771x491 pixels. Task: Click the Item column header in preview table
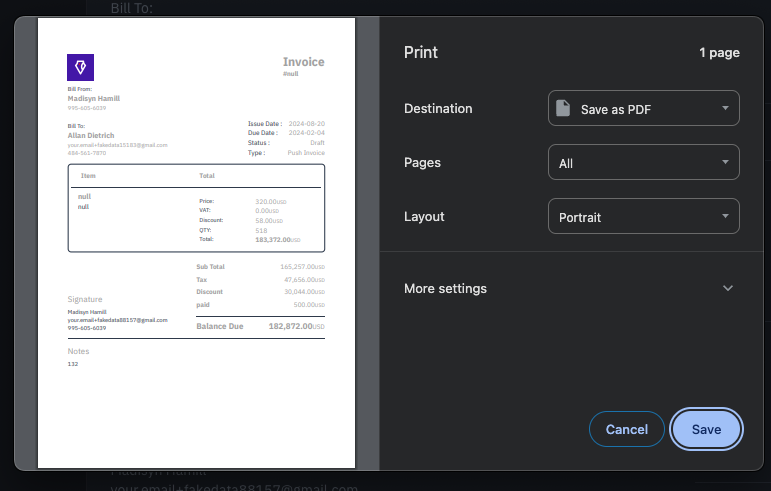coord(88,176)
